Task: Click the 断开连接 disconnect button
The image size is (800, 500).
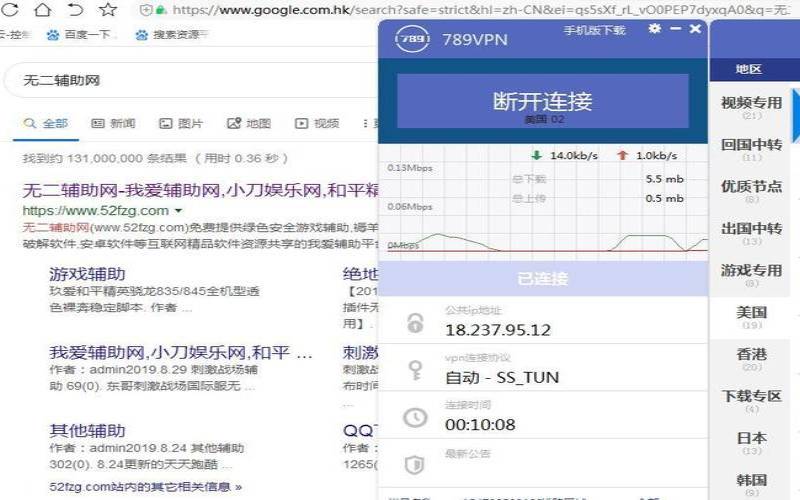Action: 543,101
